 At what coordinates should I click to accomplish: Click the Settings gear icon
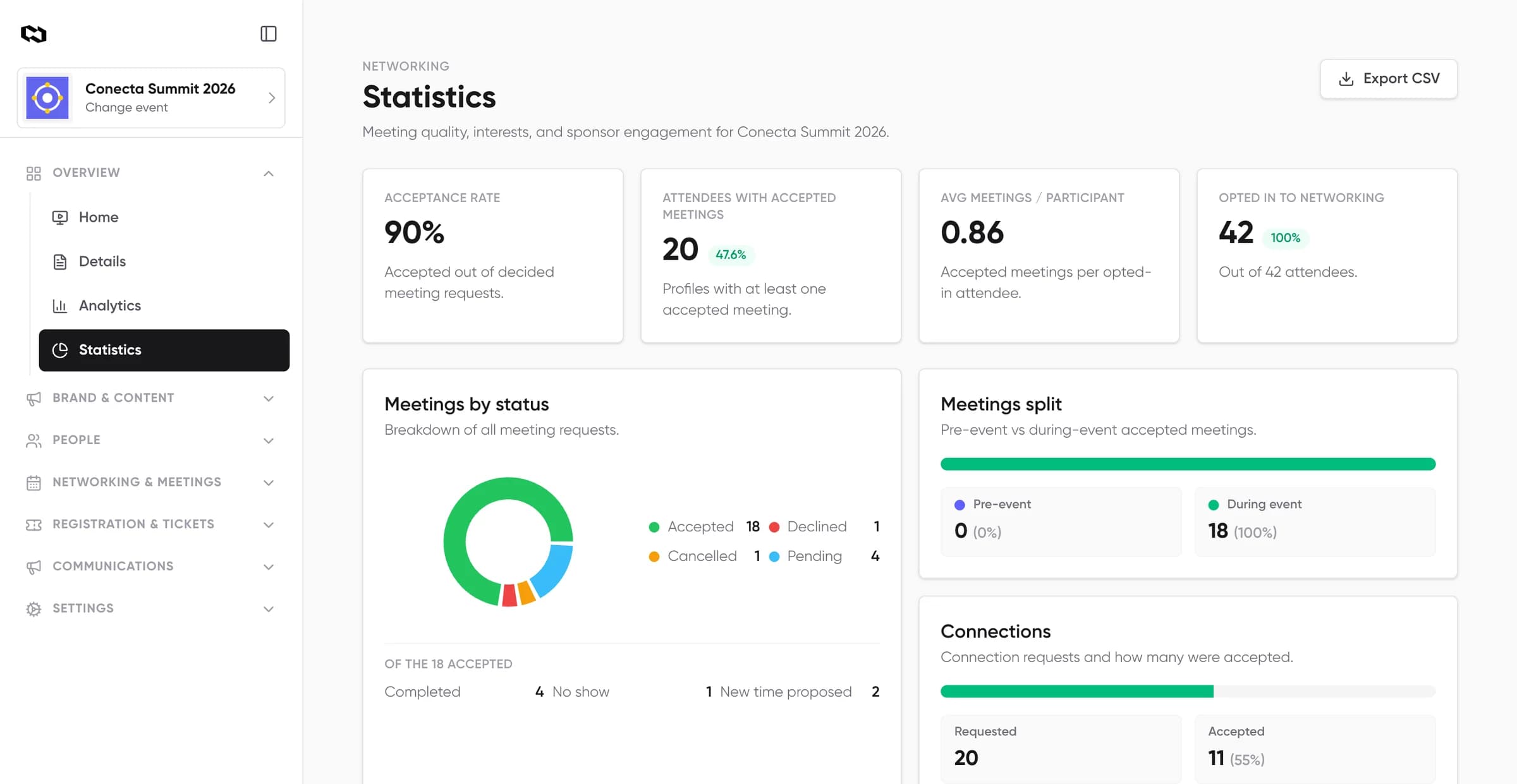pyautogui.click(x=34, y=609)
